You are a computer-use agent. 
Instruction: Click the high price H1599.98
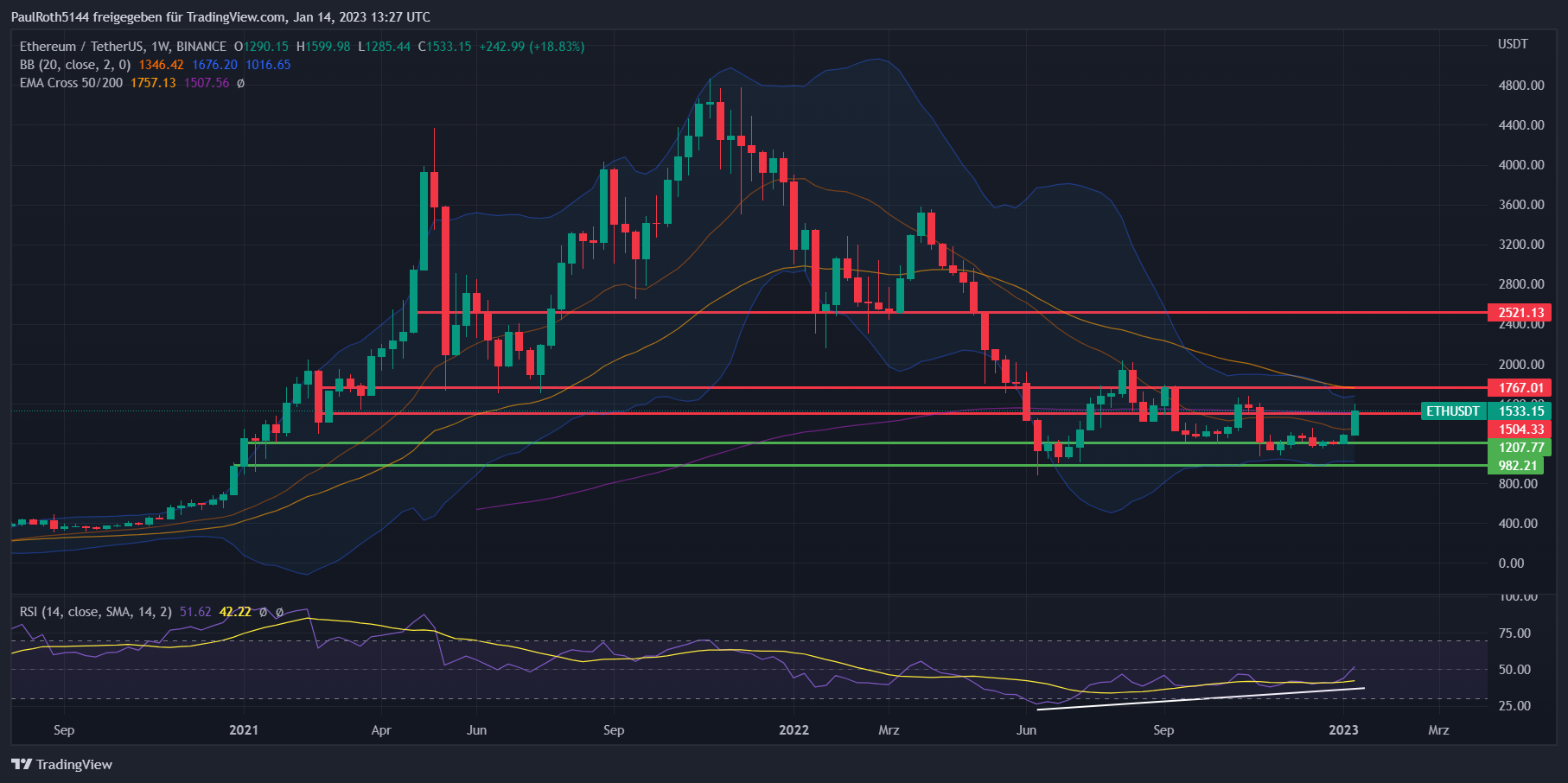point(323,47)
